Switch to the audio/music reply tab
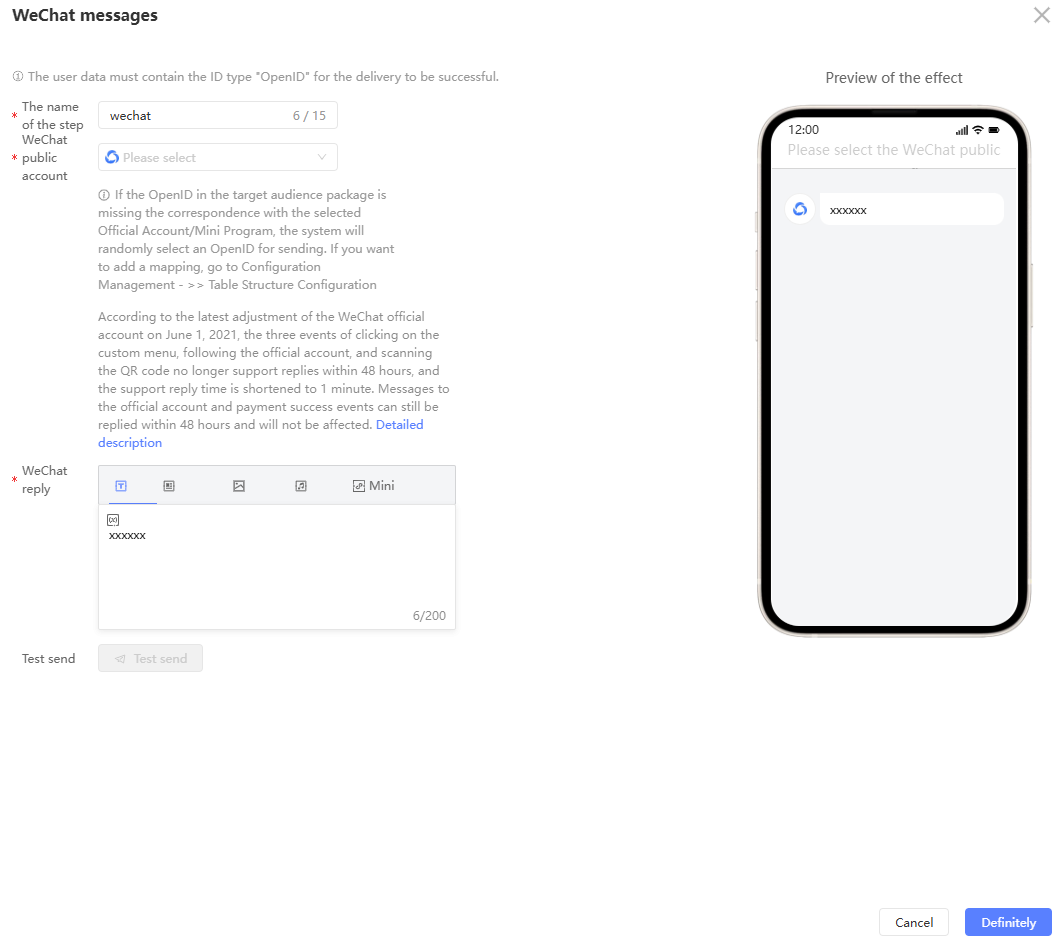The width and height of the screenshot is (1060, 942). point(301,486)
